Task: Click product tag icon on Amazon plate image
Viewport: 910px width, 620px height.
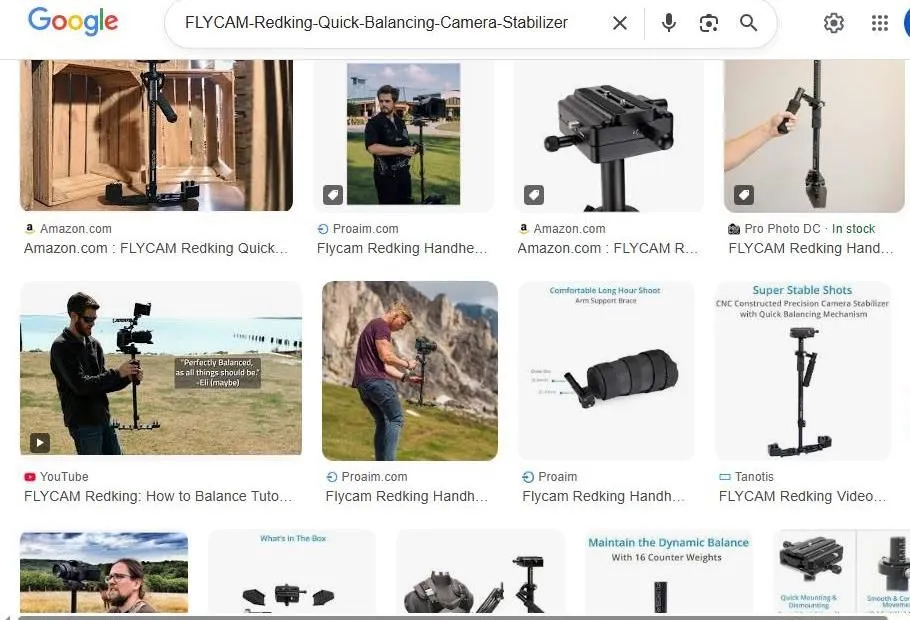Action: tap(534, 194)
